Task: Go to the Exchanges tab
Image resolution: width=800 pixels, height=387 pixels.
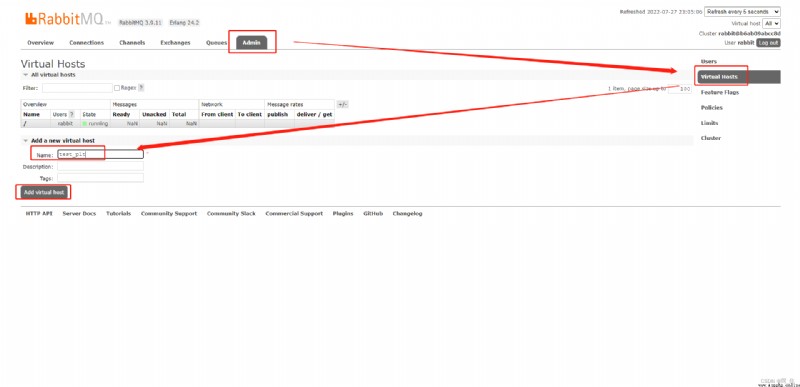Action: [175, 43]
